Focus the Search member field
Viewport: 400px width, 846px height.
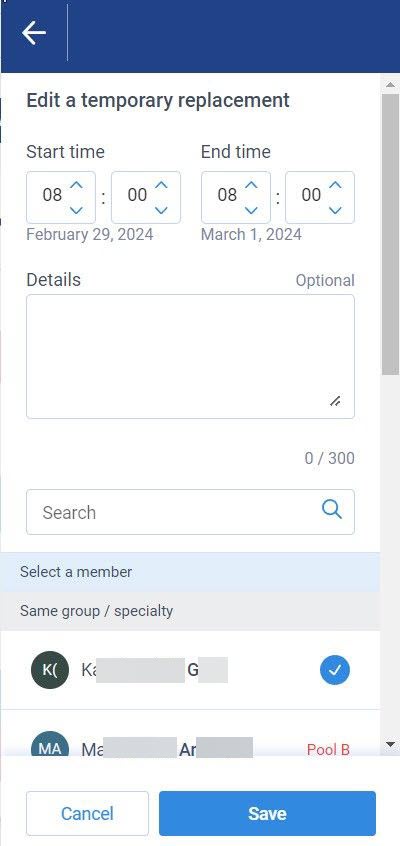coord(190,512)
